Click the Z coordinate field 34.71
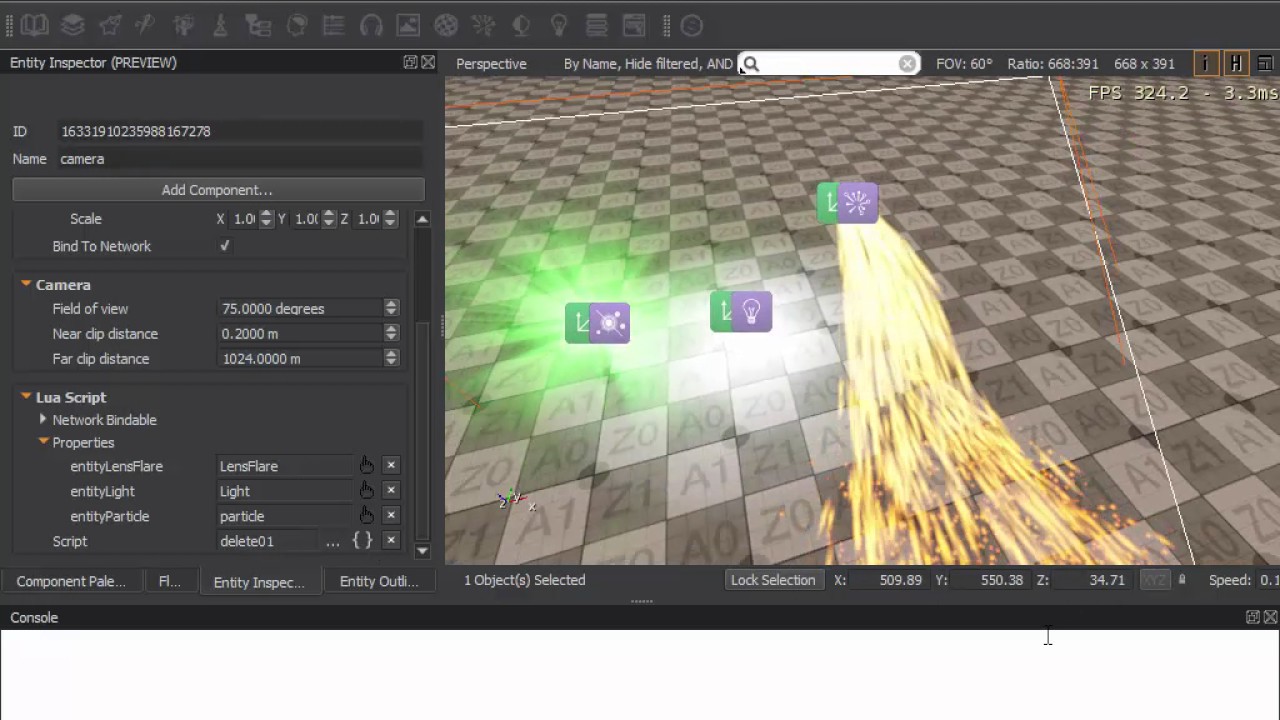Viewport: 1280px width, 720px height. click(x=1092, y=580)
